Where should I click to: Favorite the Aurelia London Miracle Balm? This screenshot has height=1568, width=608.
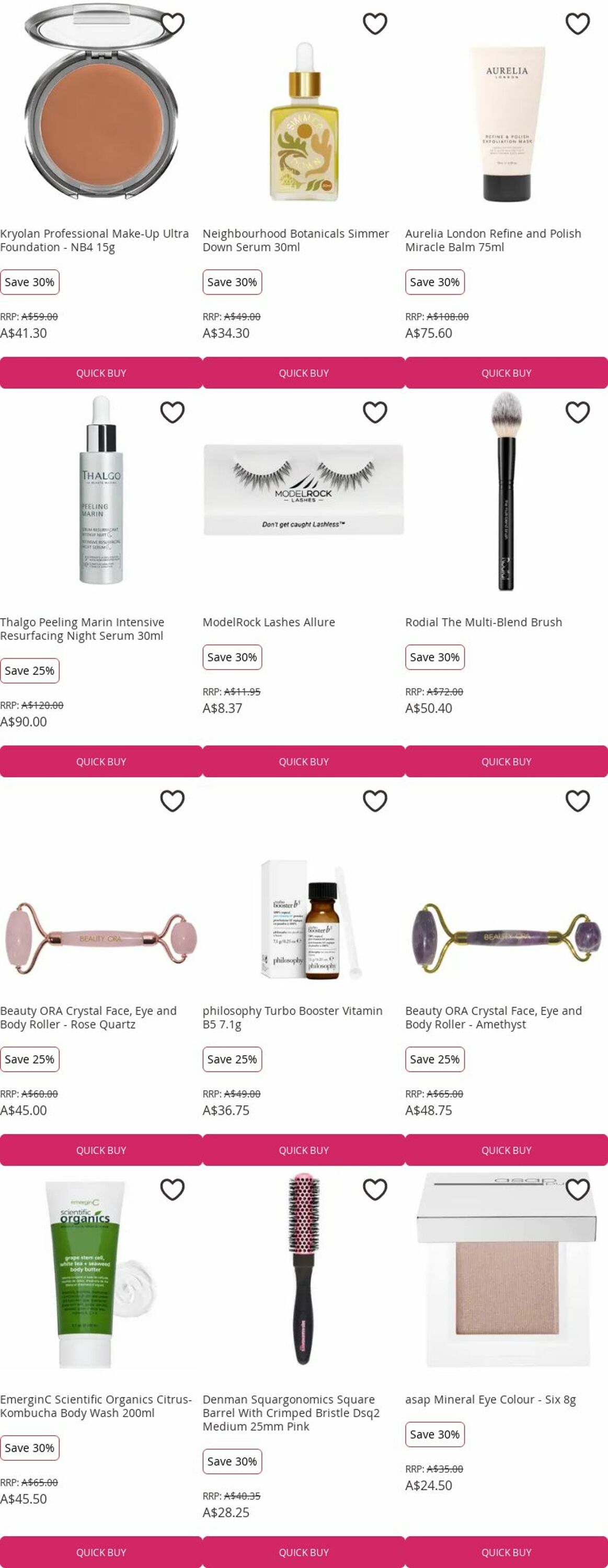click(x=578, y=24)
